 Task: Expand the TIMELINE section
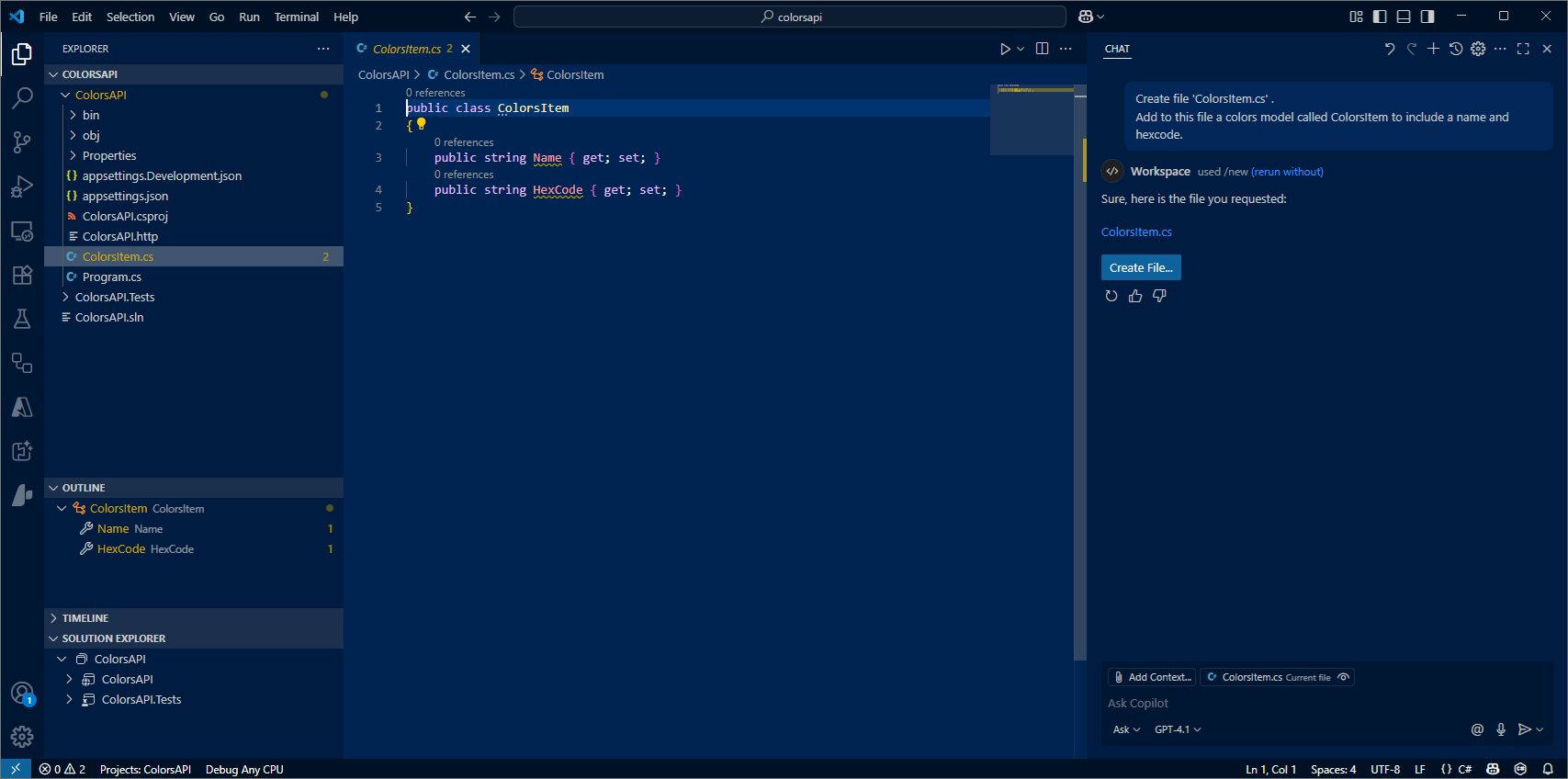coord(85,618)
